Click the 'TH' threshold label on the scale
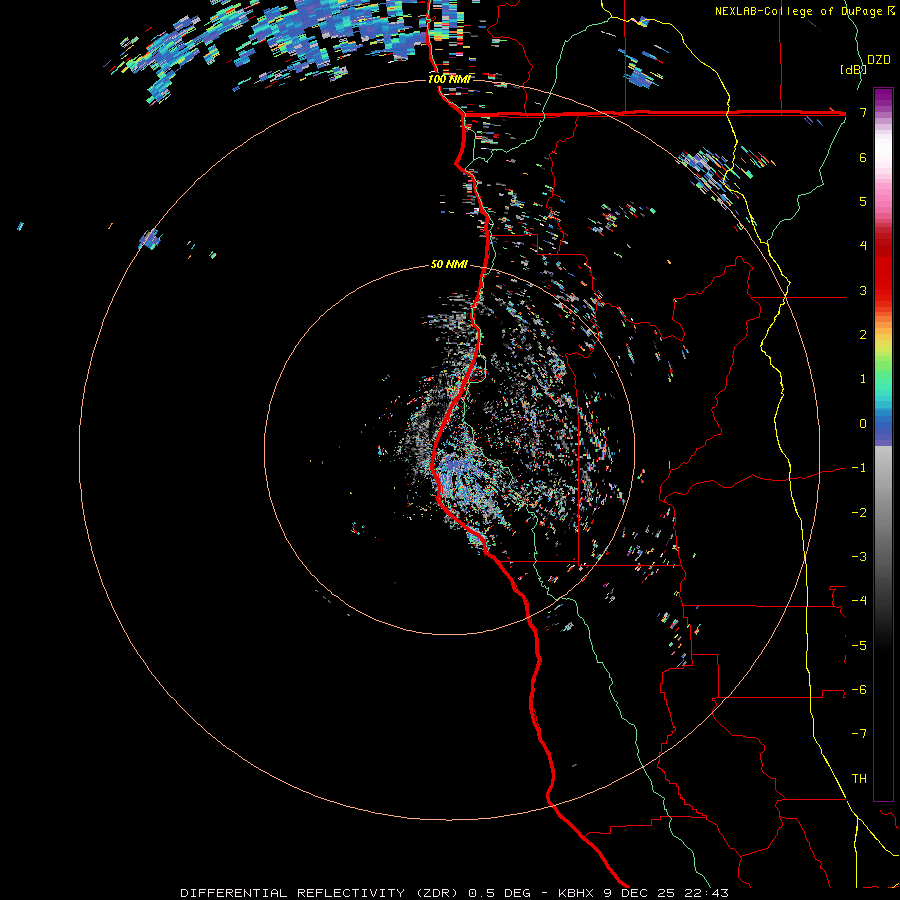900x900 pixels. (859, 779)
